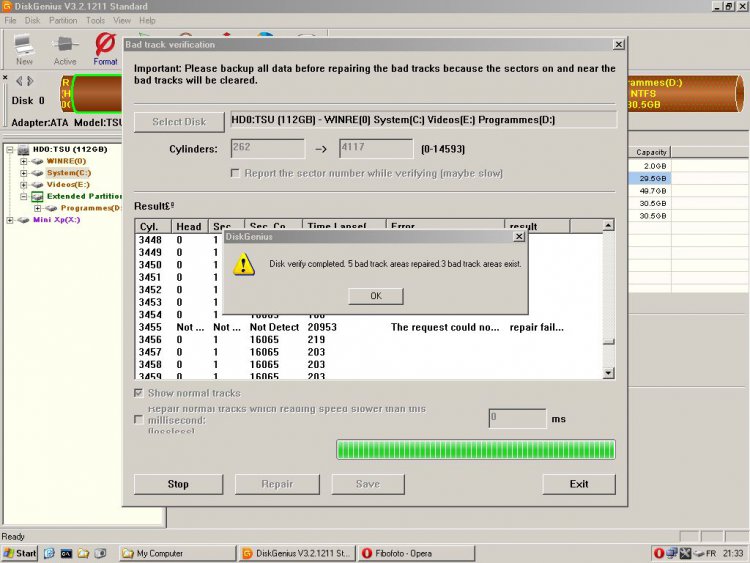Click the Repair button
This screenshot has height=563, width=750.
click(277, 484)
